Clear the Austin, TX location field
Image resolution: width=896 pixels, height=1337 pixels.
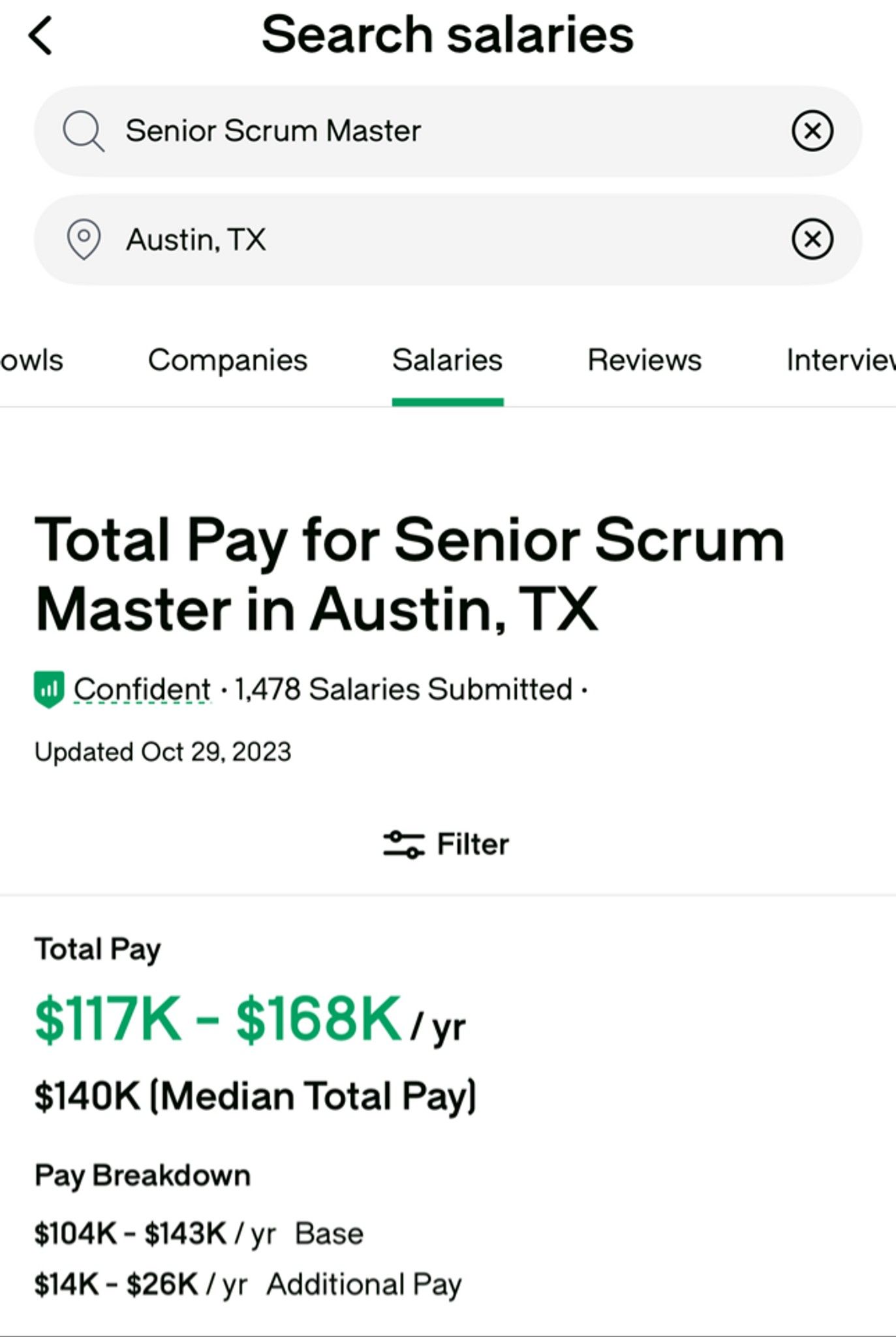(x=812, y=239)
